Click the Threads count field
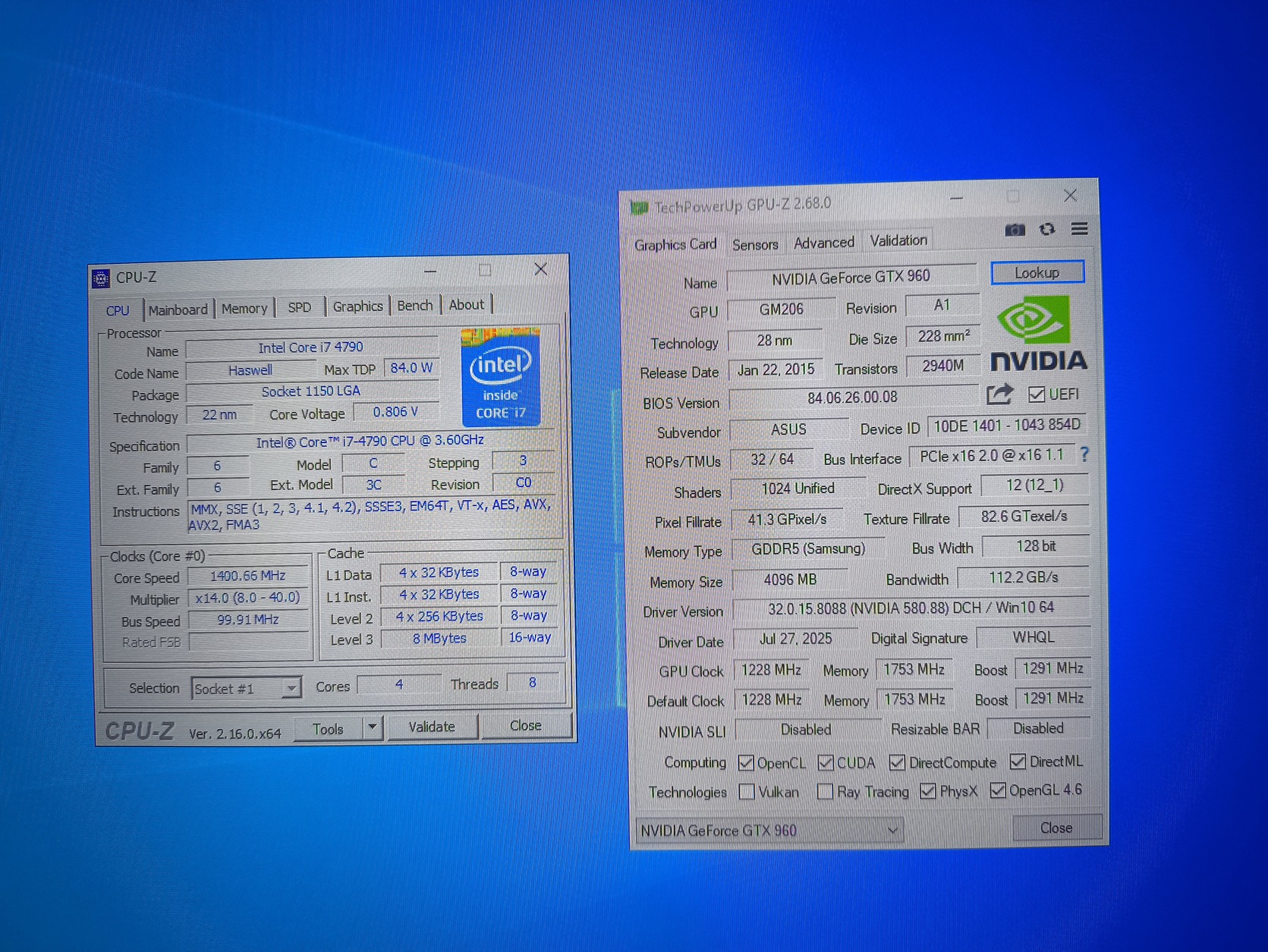 [533, 683]
